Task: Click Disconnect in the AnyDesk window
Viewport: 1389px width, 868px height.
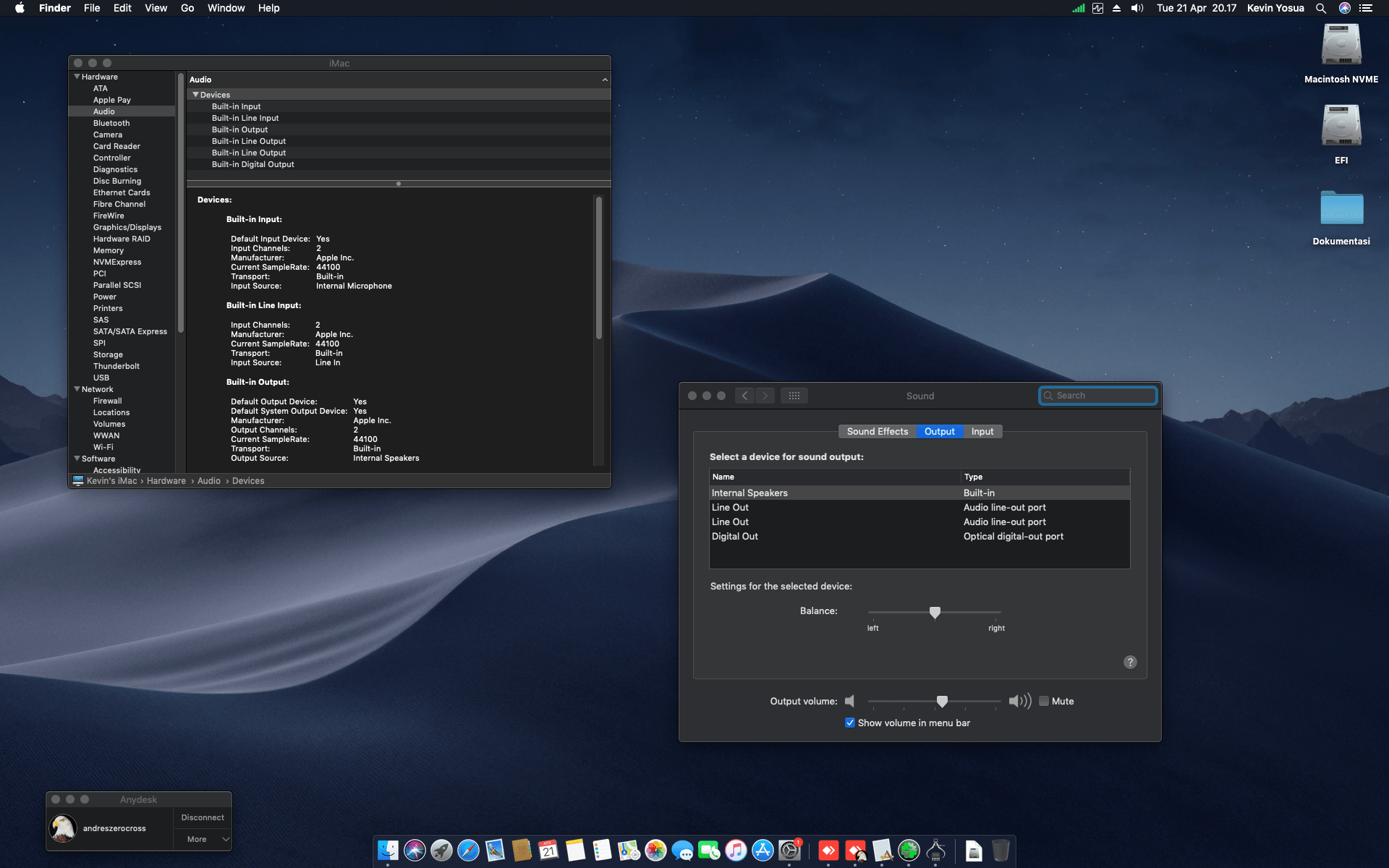Action: click(202, 817)
